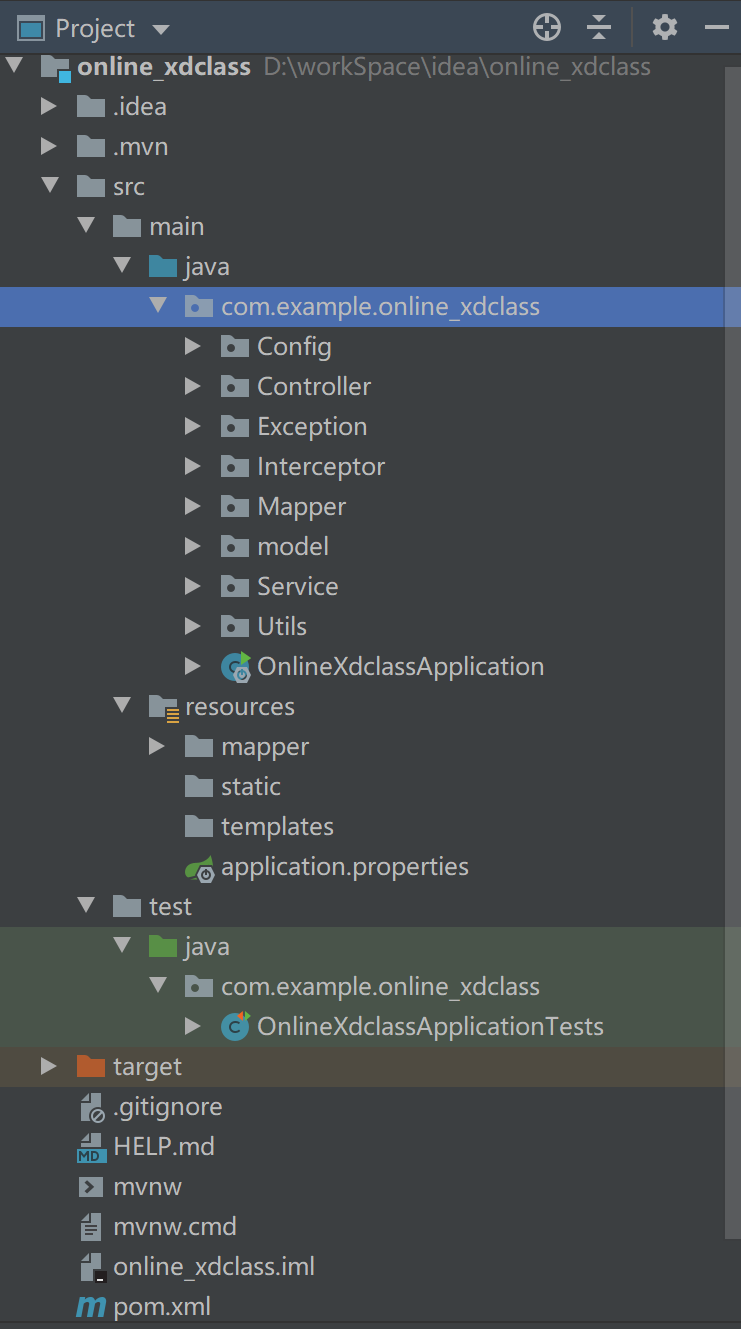Select the templates folder
The width and height of the screenshot is (741, 1329).
[x=277, y=827]
